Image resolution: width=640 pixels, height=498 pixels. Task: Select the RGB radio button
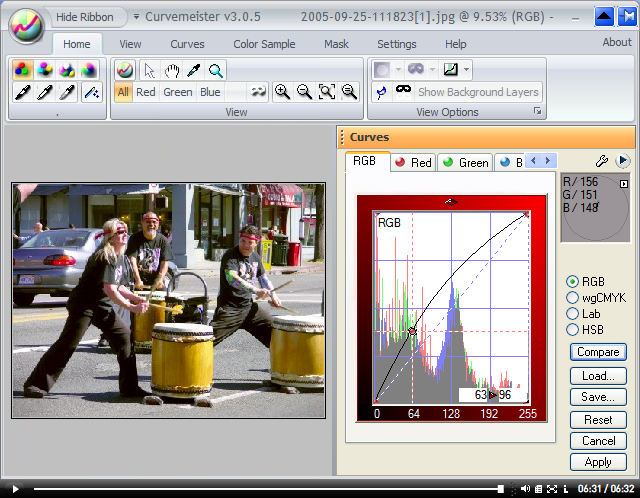click(x=573, y=282)
